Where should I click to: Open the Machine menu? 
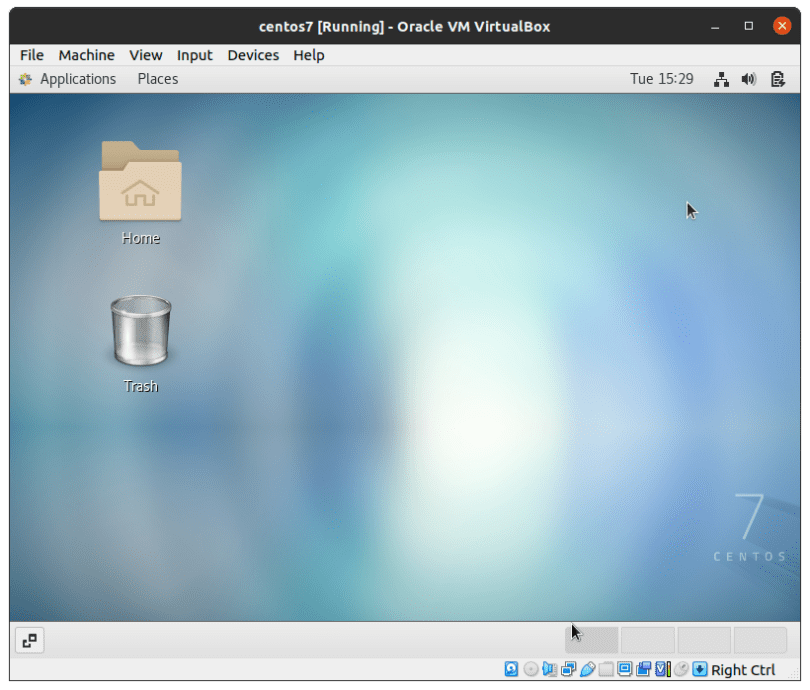point(86,55)
